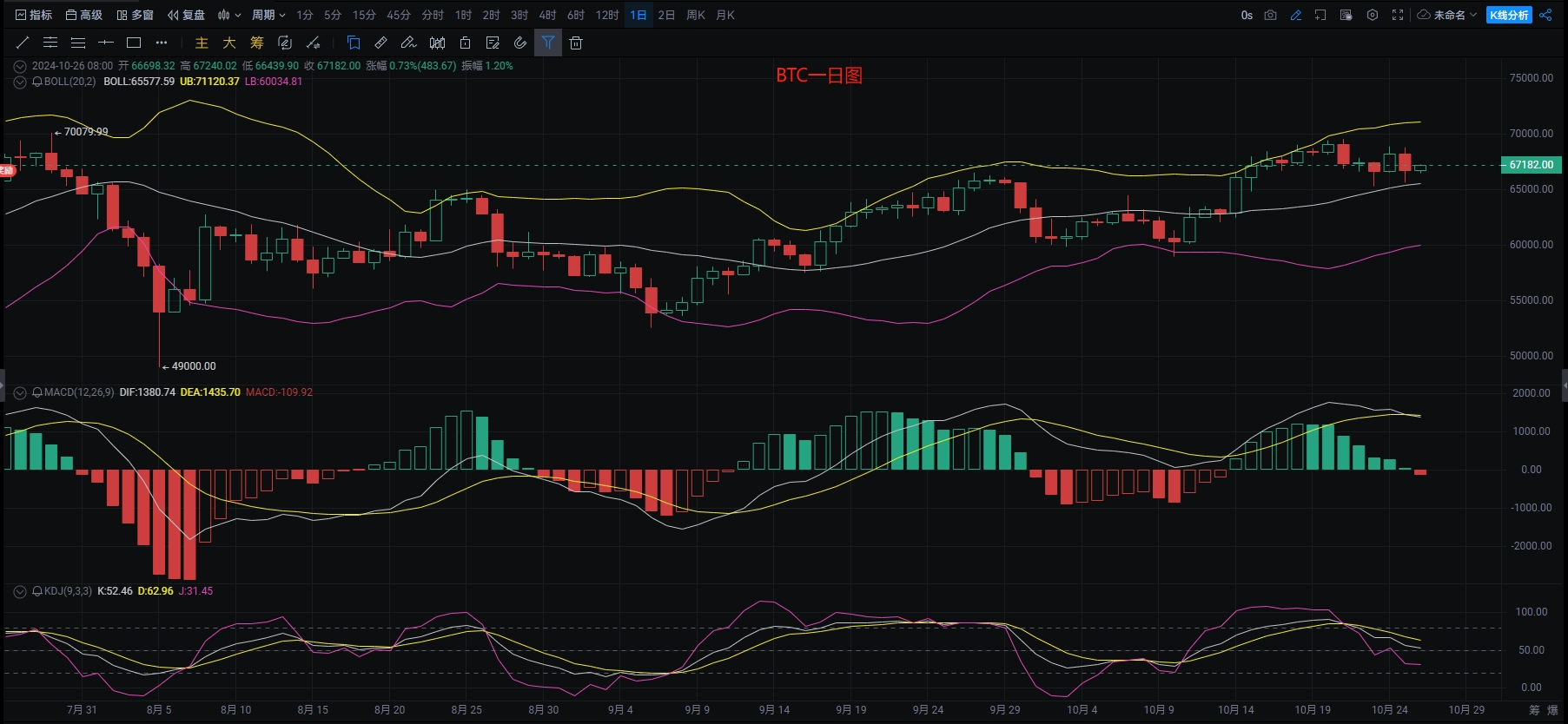Image resolution: width=1568 pixels, height=724 pixels.
Task: Take a chart screenshot with the camera icon
Action: pyautogui.click(x=1270, y=15)
